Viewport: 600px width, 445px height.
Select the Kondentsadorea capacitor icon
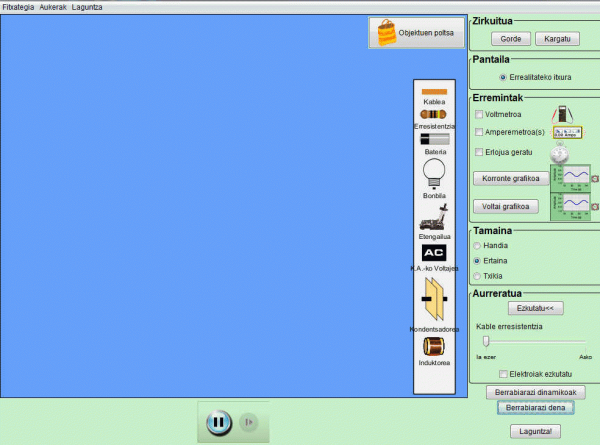coord(434,301)
